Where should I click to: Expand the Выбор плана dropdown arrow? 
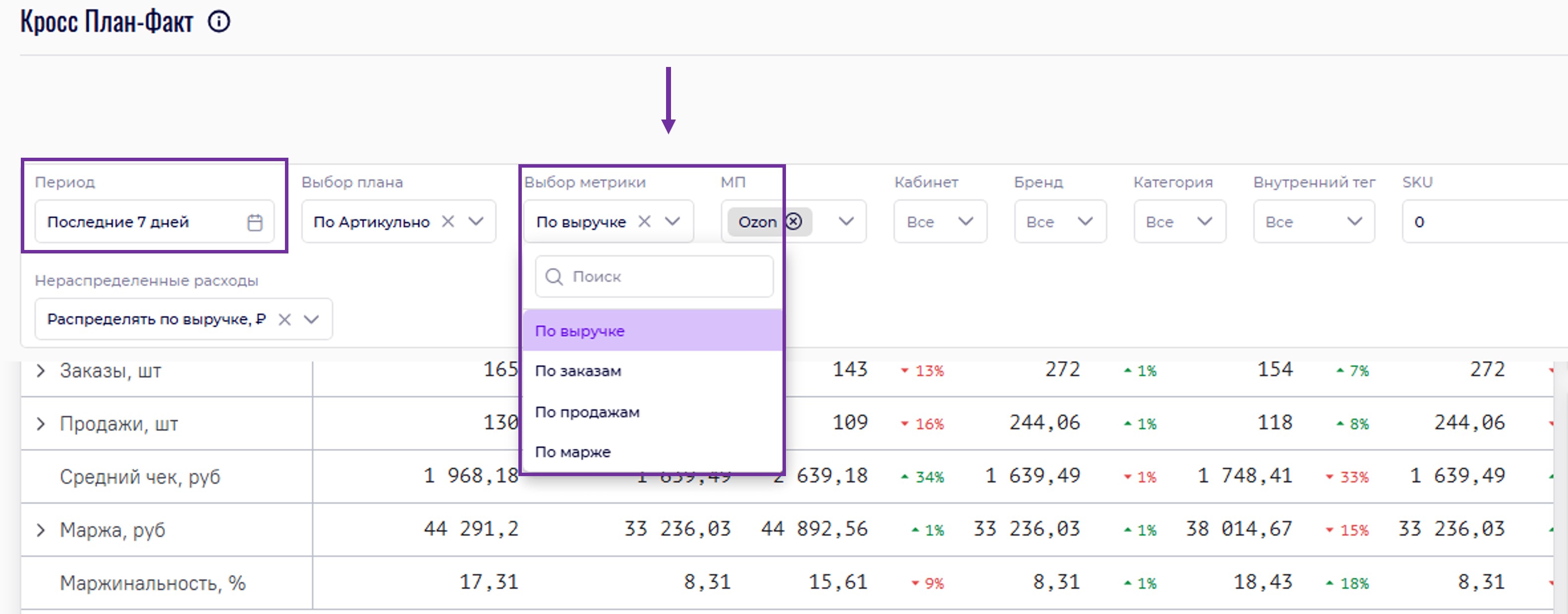click(476, 222)
